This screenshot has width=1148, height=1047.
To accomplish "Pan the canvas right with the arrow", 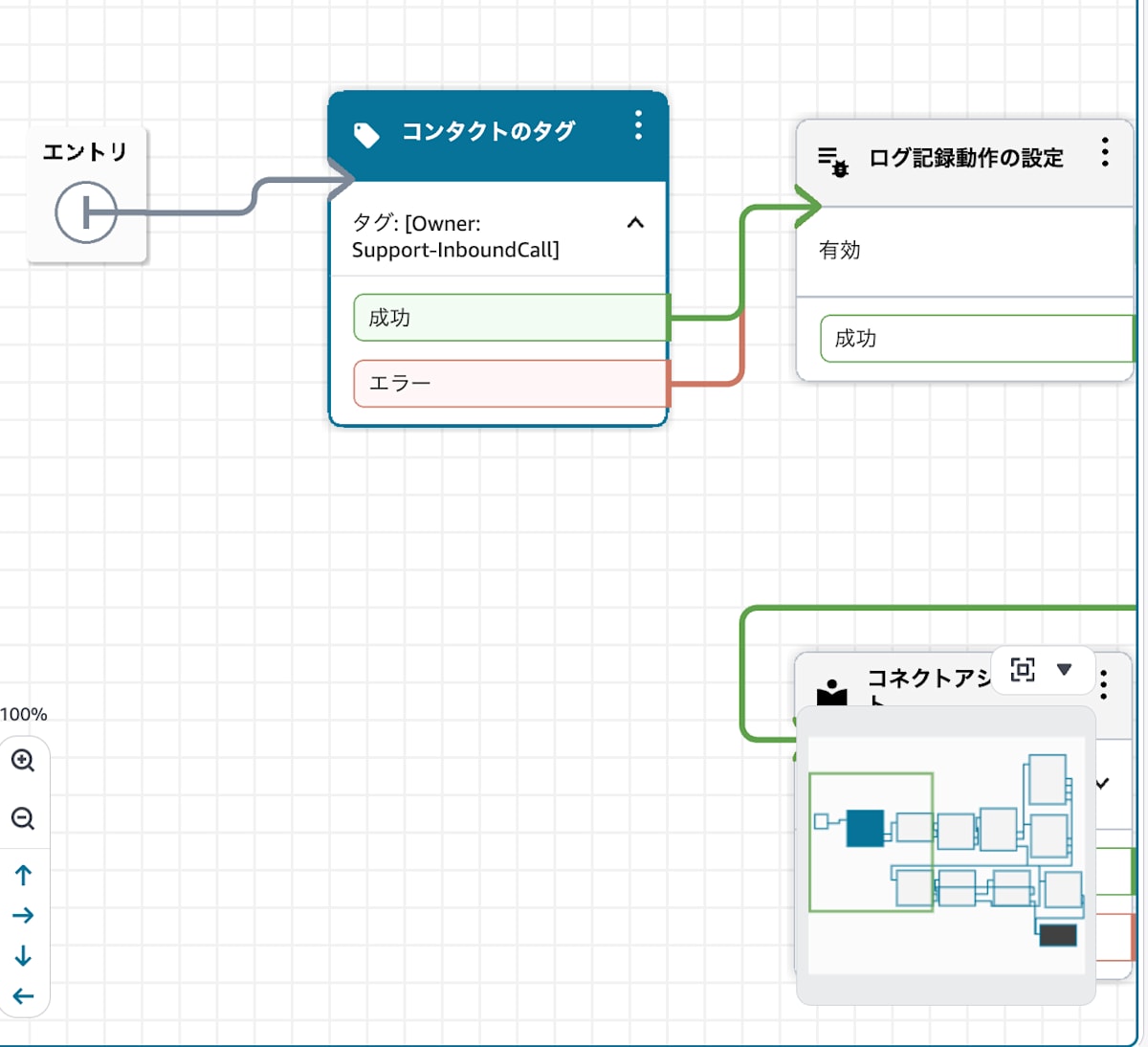I will tap(23, 916).
